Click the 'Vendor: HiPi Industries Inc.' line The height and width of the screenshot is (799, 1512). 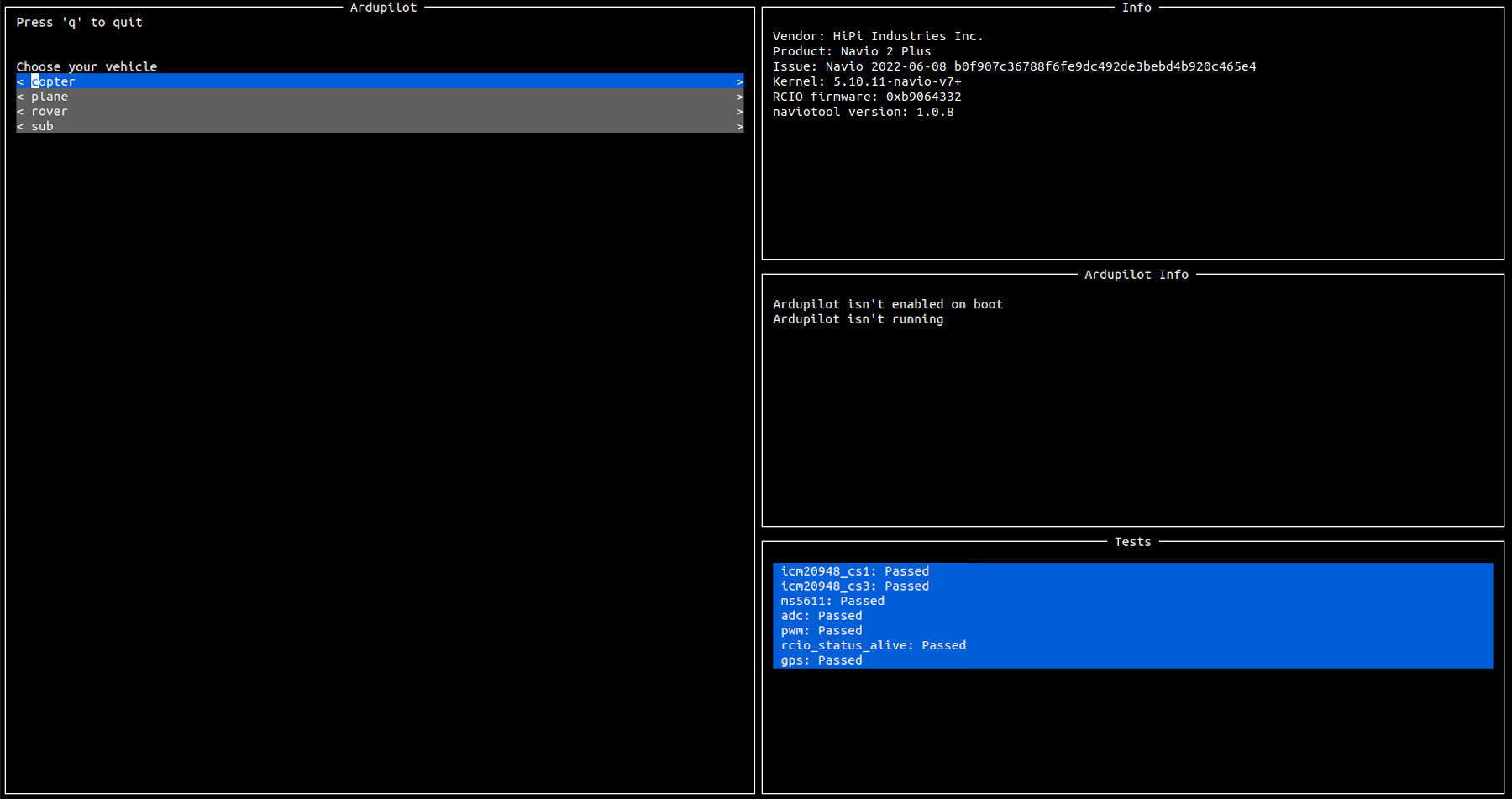(x=878, y=36)
